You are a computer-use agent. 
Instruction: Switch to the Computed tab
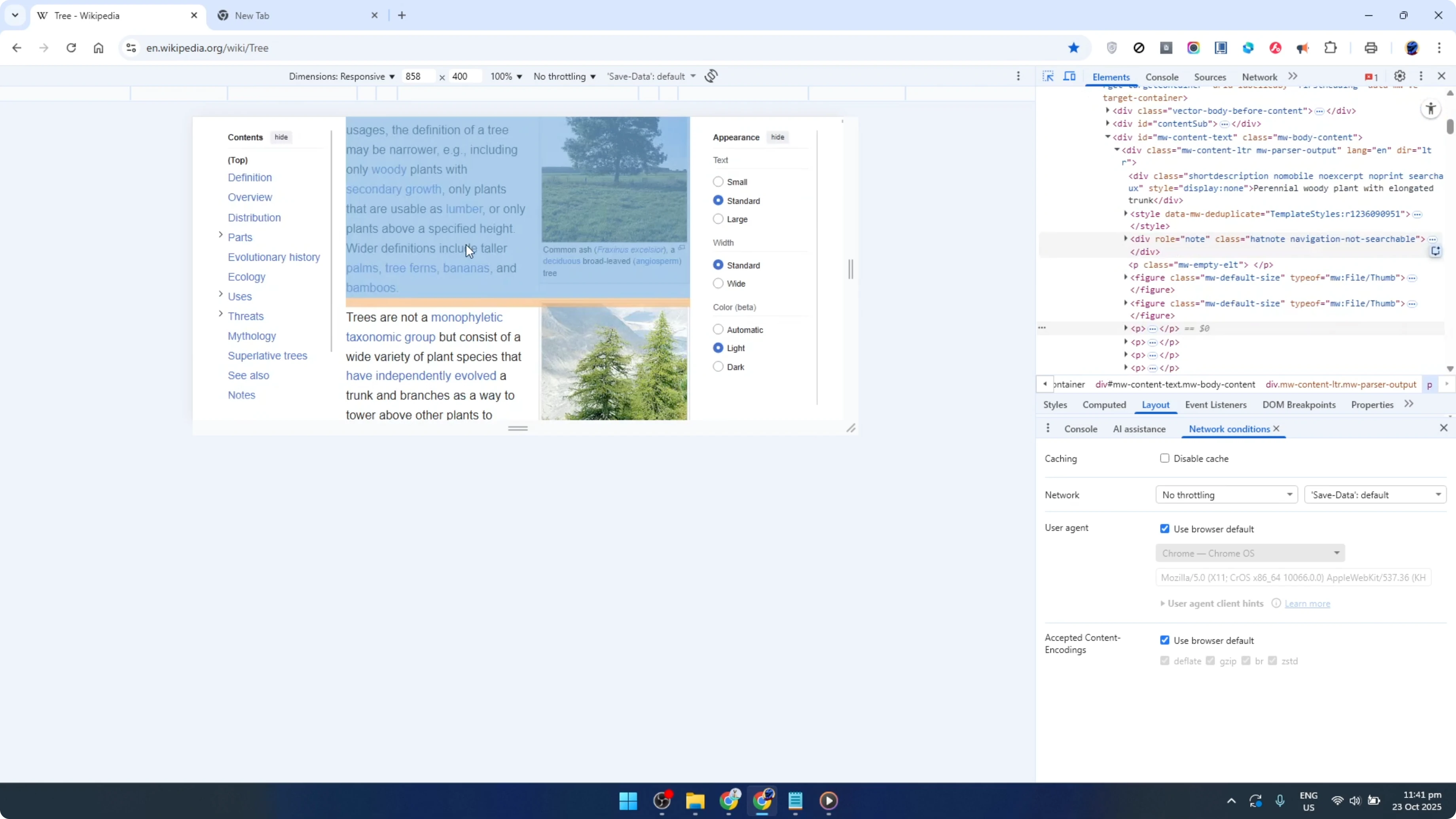(x=1104, y=405)
